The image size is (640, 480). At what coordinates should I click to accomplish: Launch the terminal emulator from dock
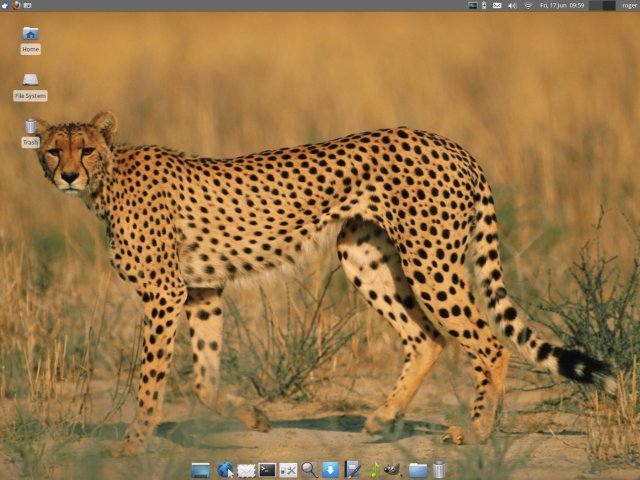click(x=267, y=470)
